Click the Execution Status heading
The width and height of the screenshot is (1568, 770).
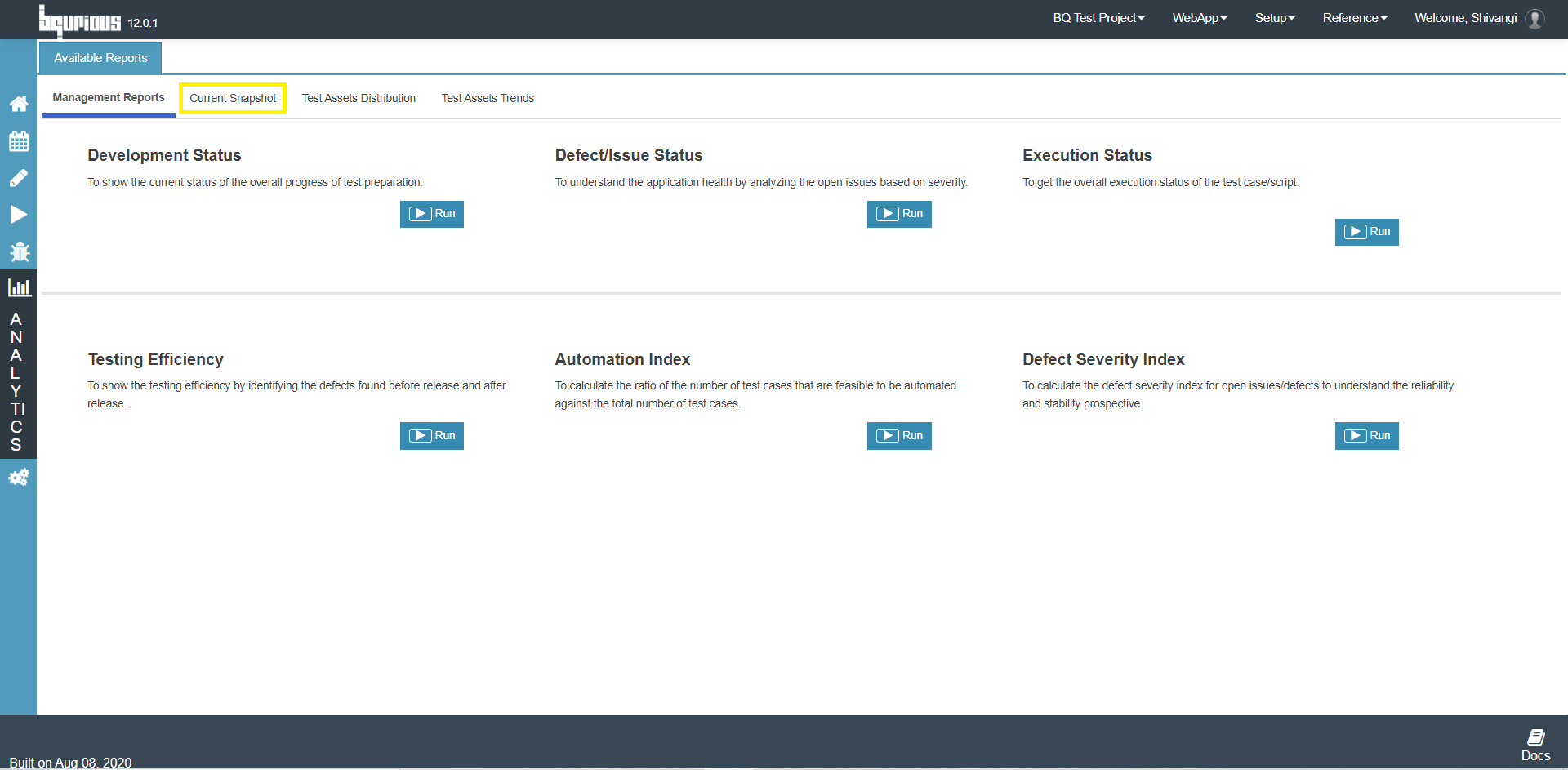[1087, 155]
